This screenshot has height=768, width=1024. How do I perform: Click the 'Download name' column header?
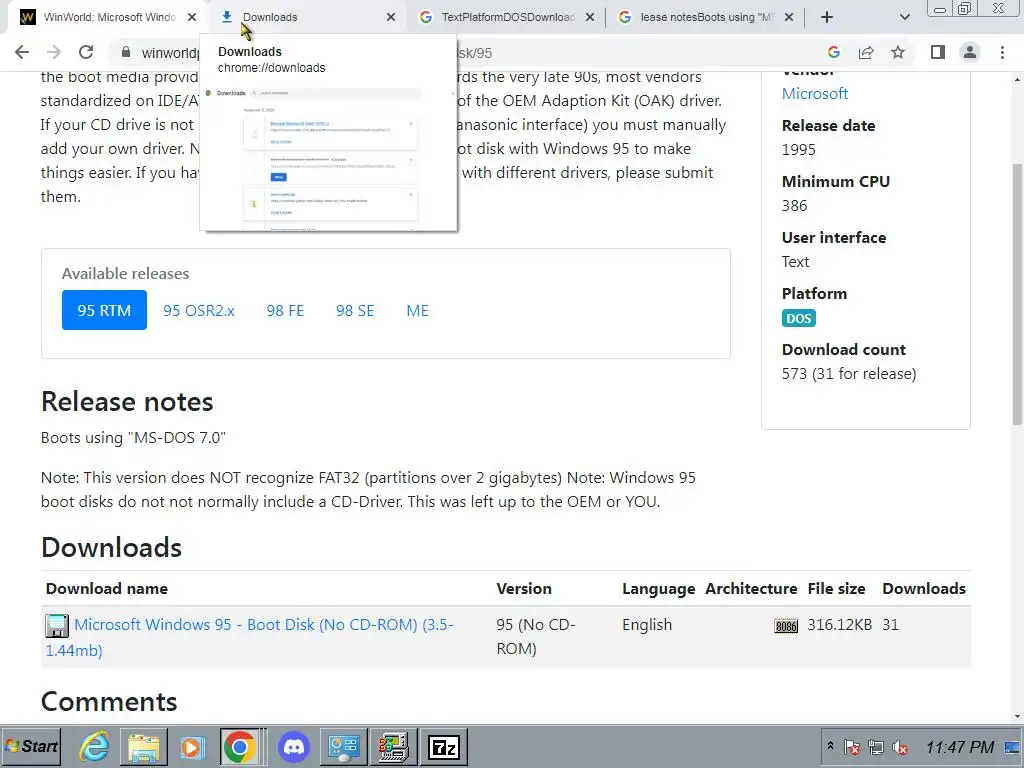click(x=106, y=588)
